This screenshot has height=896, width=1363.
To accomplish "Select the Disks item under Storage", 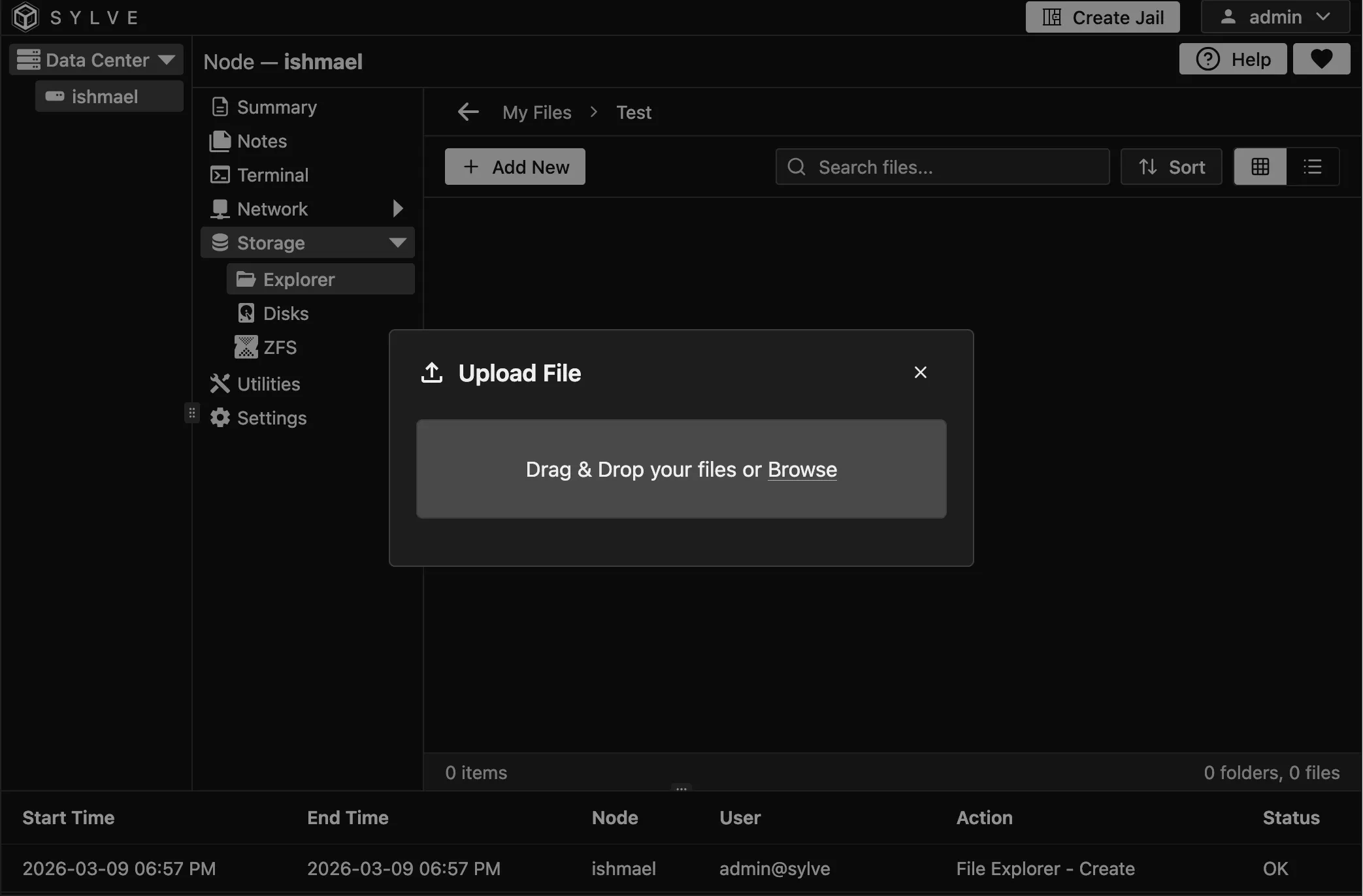I will click(286, 313).
